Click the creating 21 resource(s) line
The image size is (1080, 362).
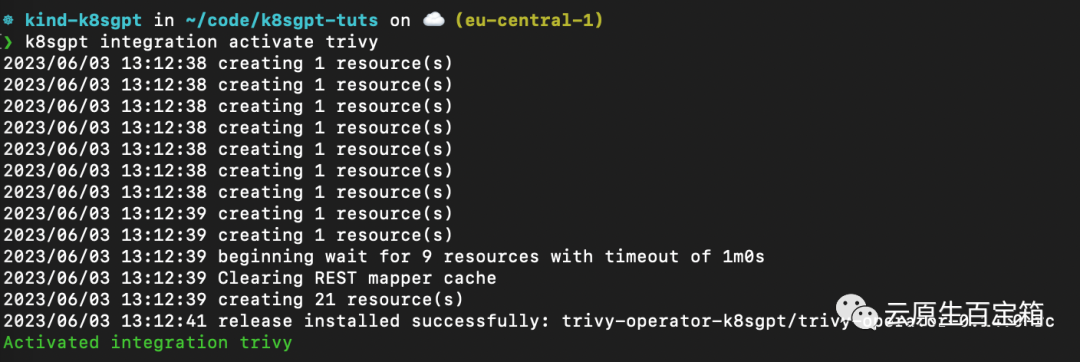point(233,299)
